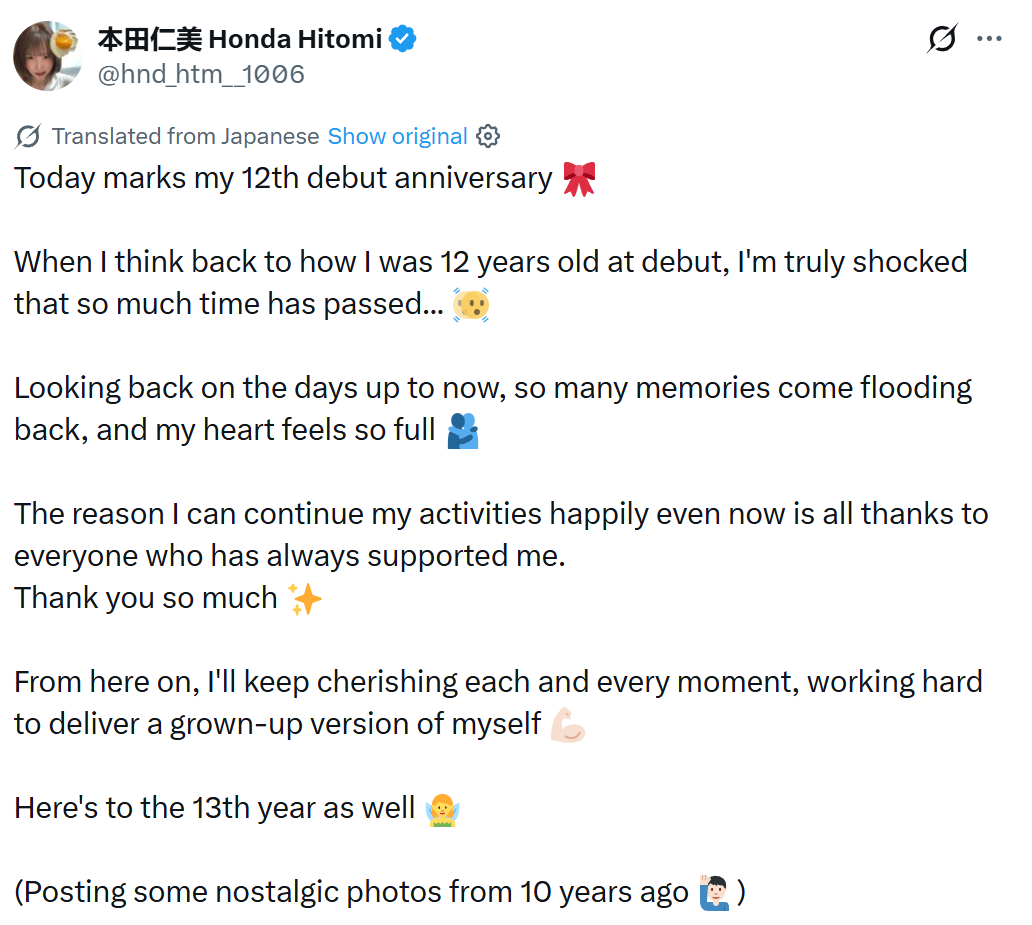The width and height of the screenshot is (1032, 925).
Task: Open the @hnd_htm__1006 handle
Action: pyautogui.click(x=201, y=74)
